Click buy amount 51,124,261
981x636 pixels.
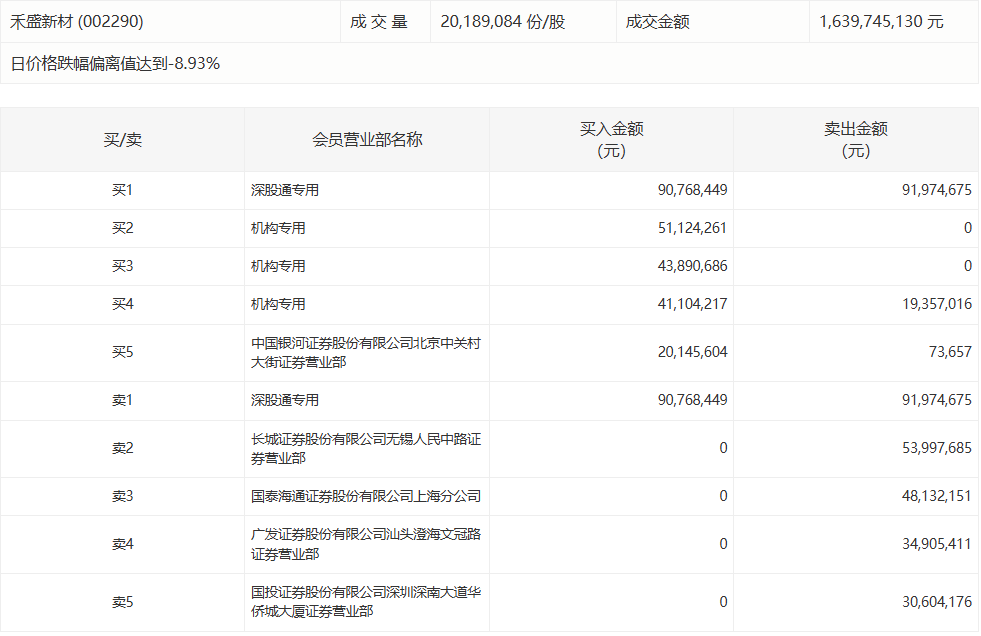coord(686,228)
